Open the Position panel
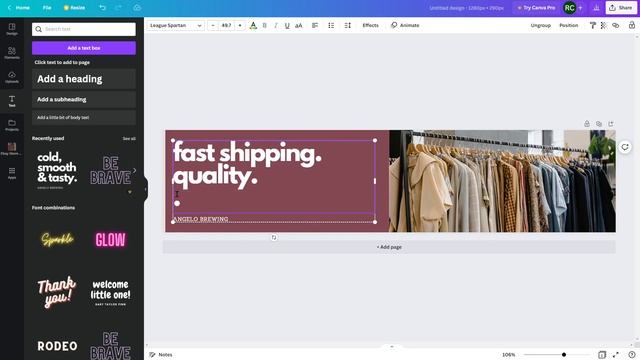The width and height of the screenshot is (640, 360). coord(569,25)
